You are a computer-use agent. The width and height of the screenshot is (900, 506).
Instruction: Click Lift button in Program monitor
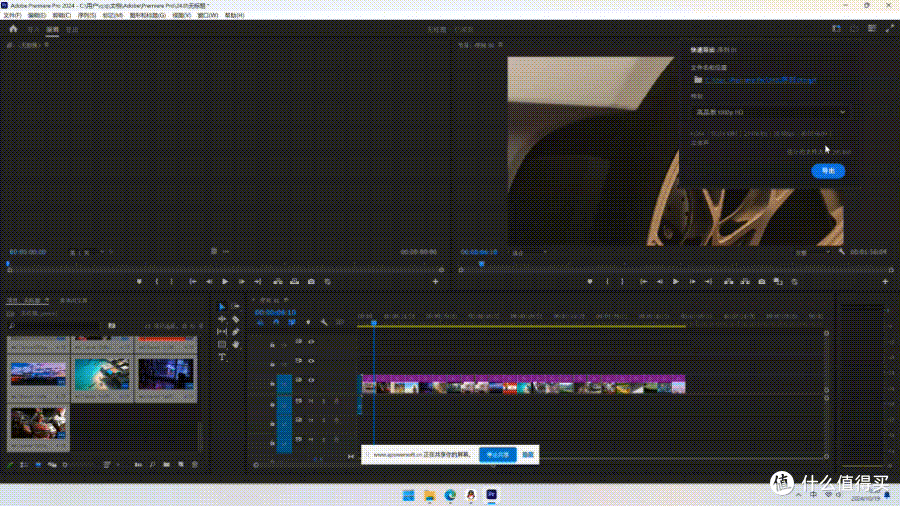(x=728, y=282)
